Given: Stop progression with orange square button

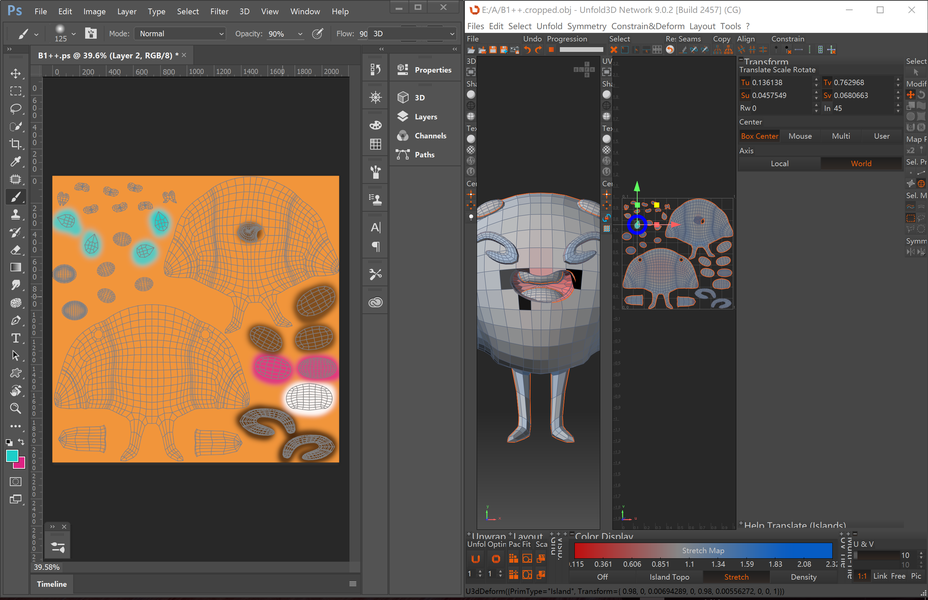Looking at the screenshot, I should tap(551, 50).
